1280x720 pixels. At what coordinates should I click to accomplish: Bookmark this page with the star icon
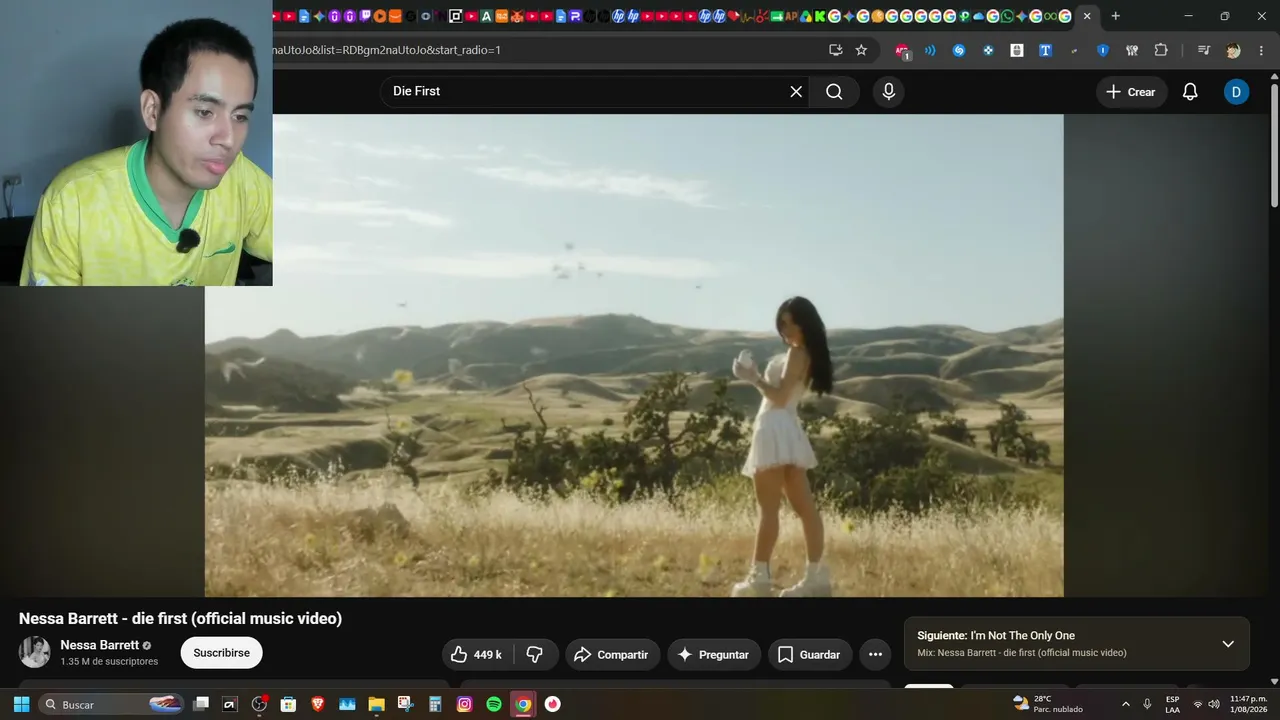[861, 50]
